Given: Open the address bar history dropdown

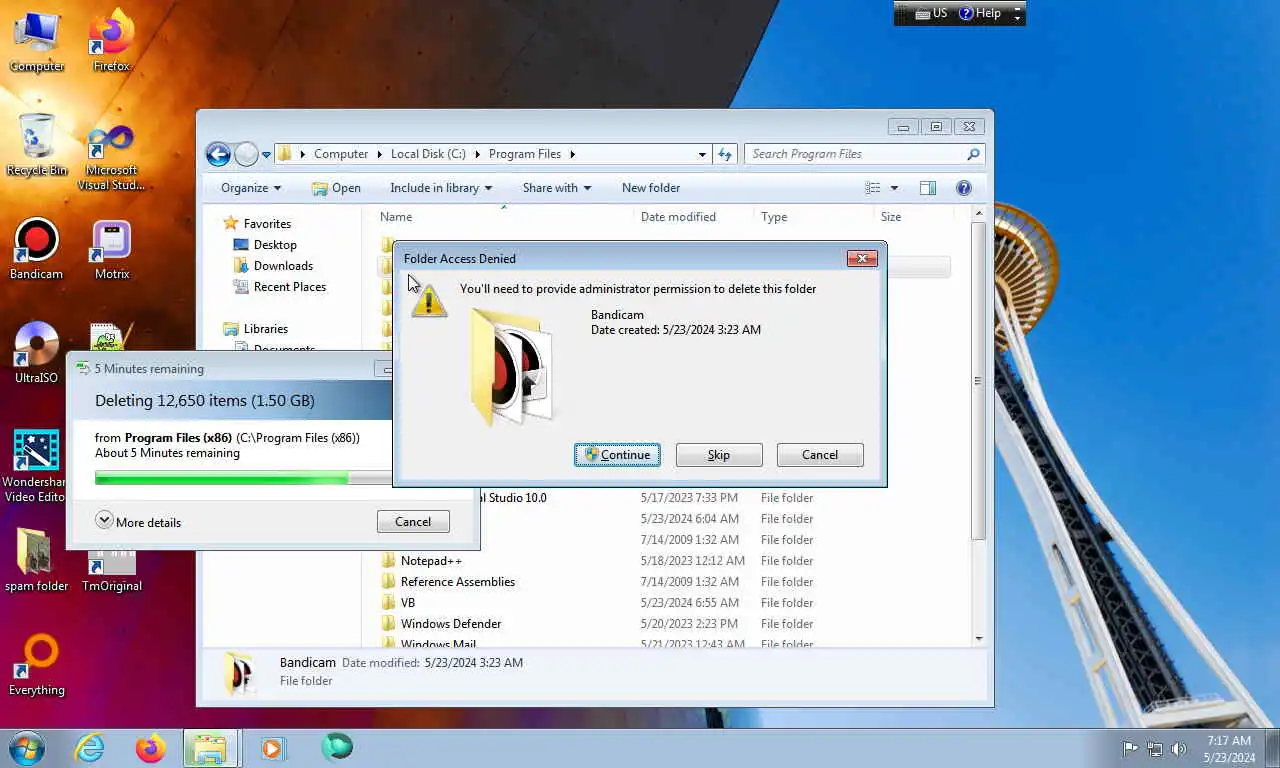Looking at the screenshot, I should pos(702,154).
